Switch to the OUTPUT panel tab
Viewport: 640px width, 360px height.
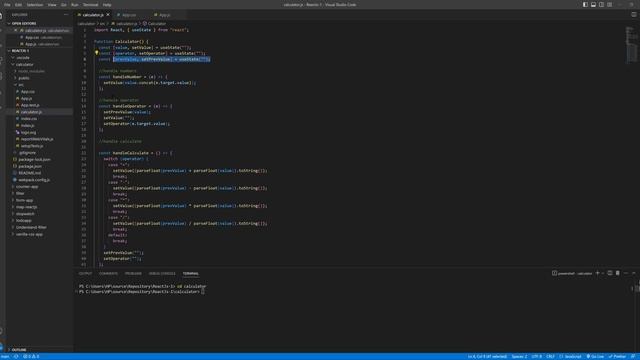85,273
